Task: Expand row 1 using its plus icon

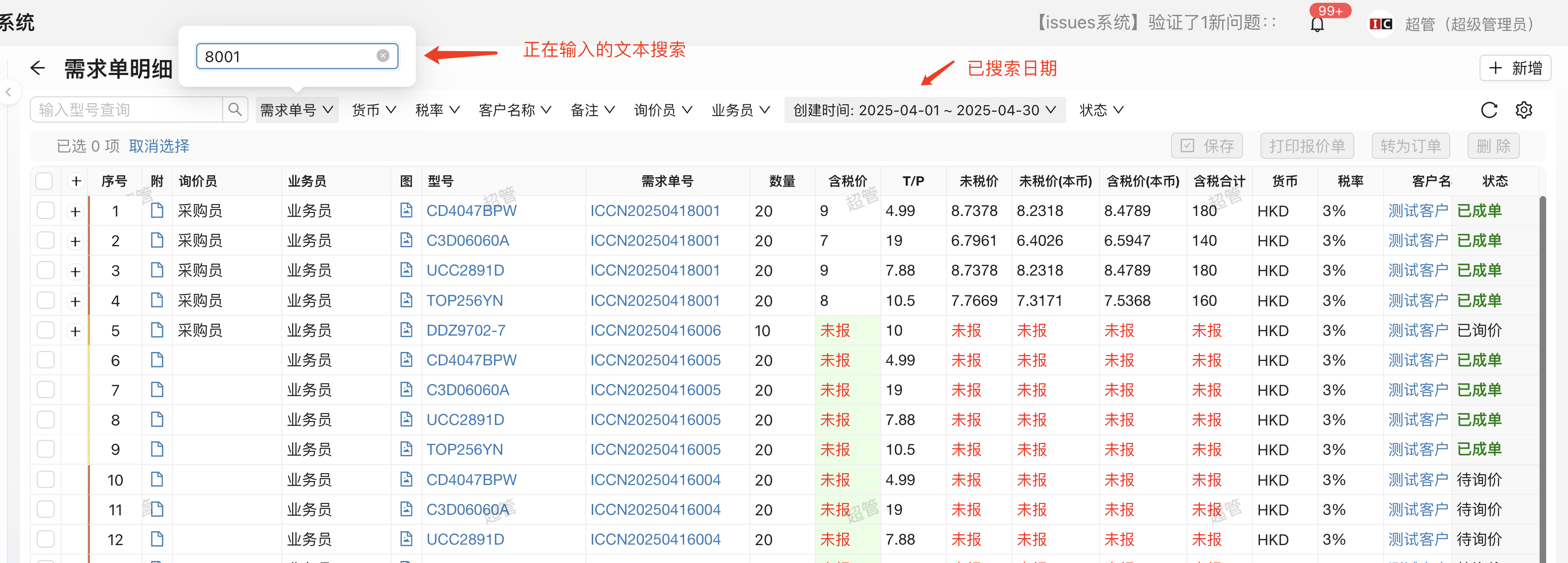Action: pyautogui.click(x=76, y=211)
